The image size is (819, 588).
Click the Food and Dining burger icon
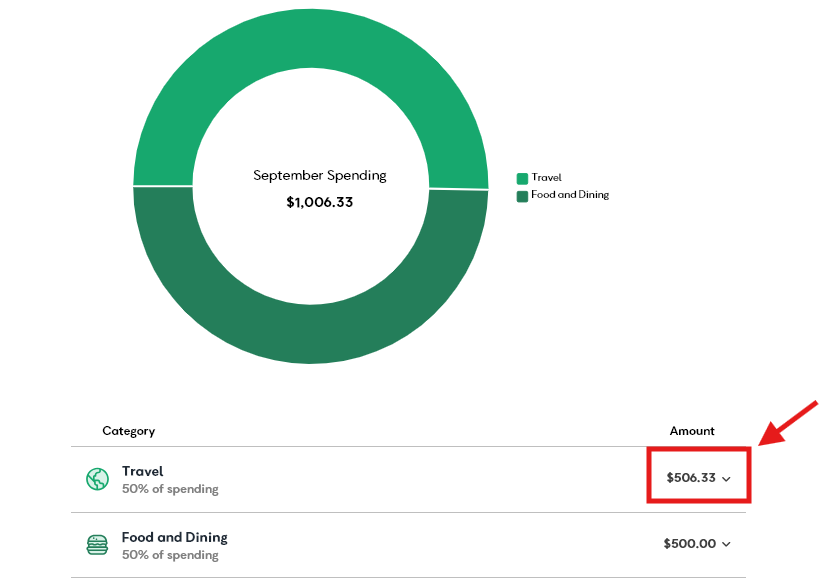point(96,545)
